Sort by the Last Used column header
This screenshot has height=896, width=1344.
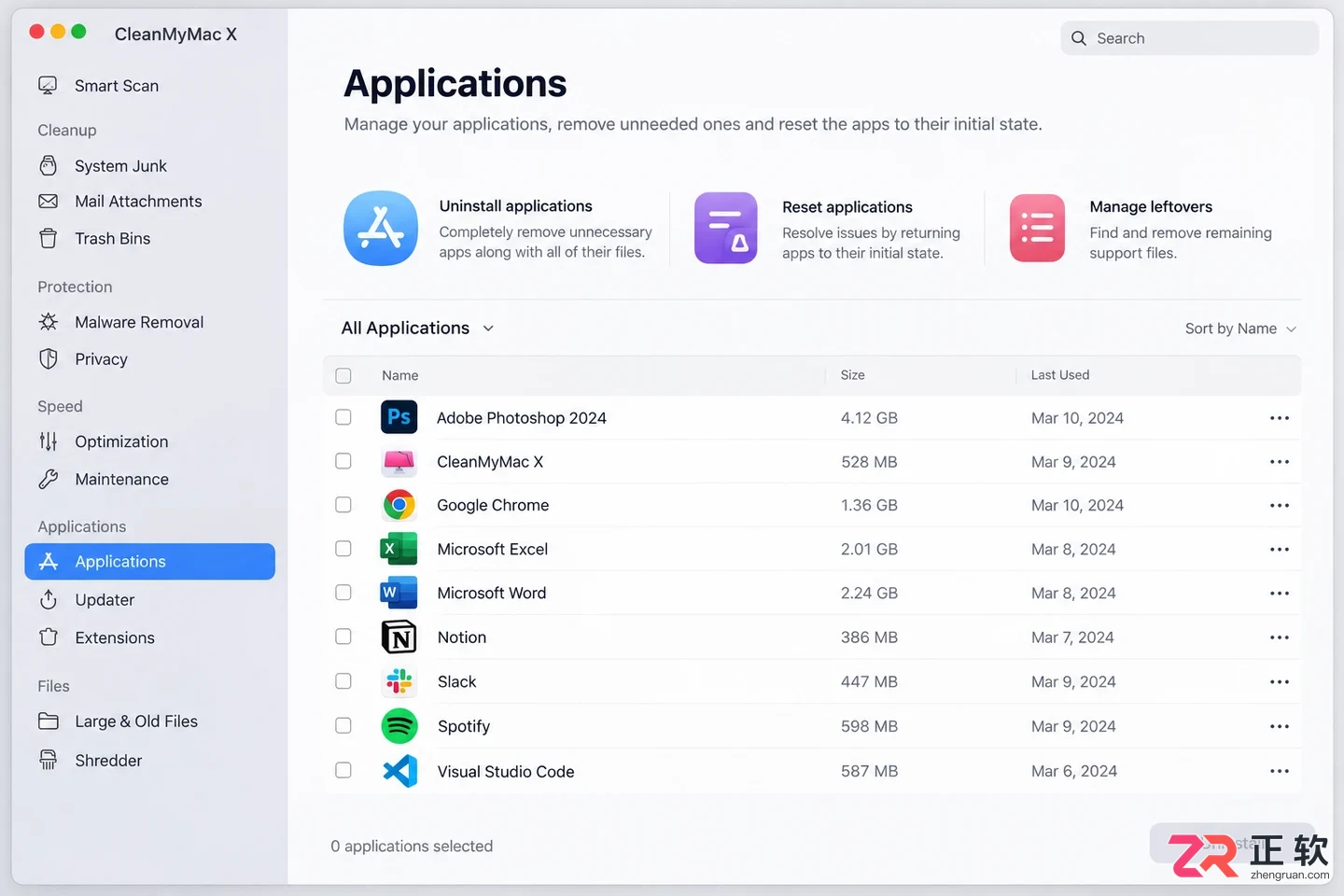click(x=1059, y=375)
